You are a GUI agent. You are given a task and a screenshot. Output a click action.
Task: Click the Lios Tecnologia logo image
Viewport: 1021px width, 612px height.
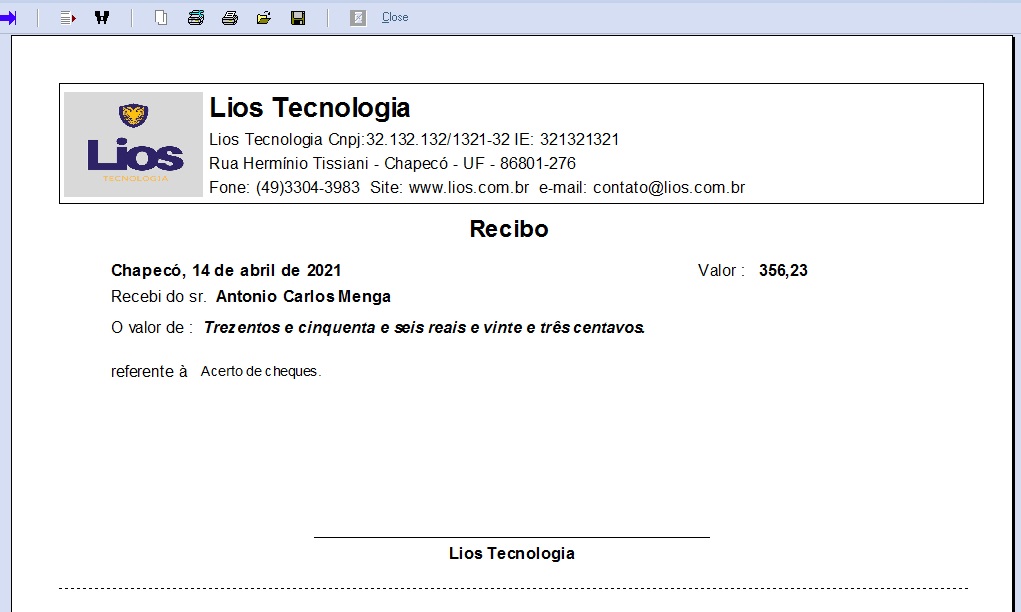134,144
